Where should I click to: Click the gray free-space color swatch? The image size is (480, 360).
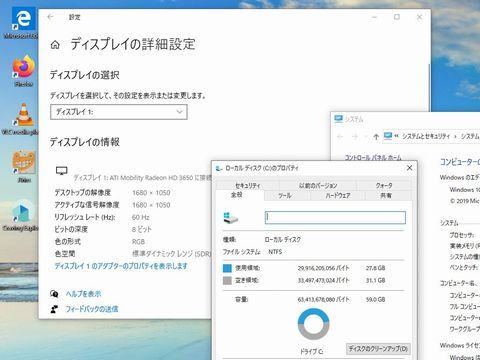click(x=227, y=281)
